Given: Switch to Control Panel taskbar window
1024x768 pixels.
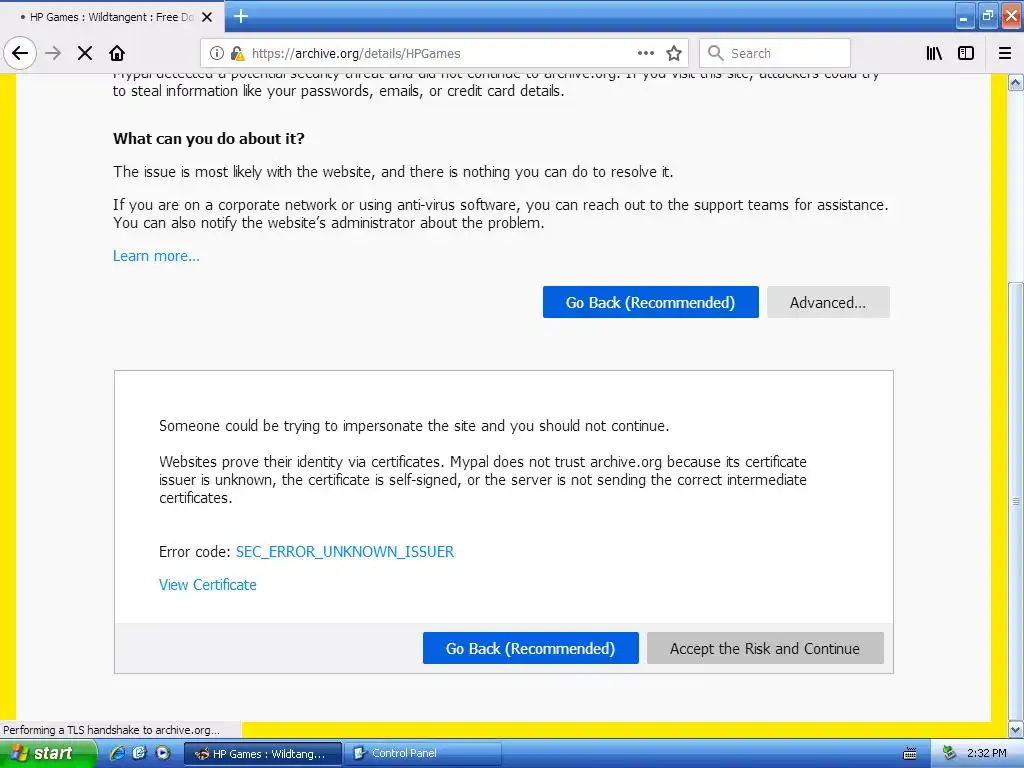Looking at the screenshot, I should coord(423,754).
